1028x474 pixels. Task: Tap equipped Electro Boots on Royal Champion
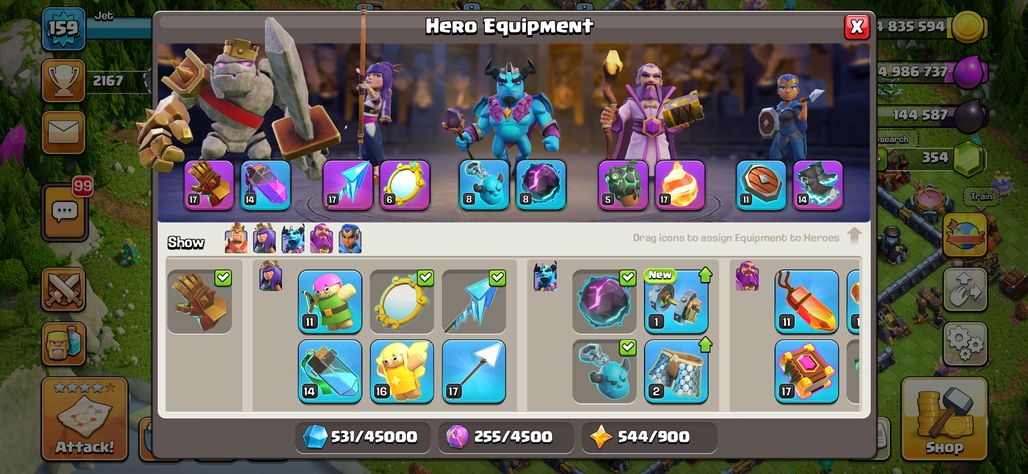tap(818, 185)
